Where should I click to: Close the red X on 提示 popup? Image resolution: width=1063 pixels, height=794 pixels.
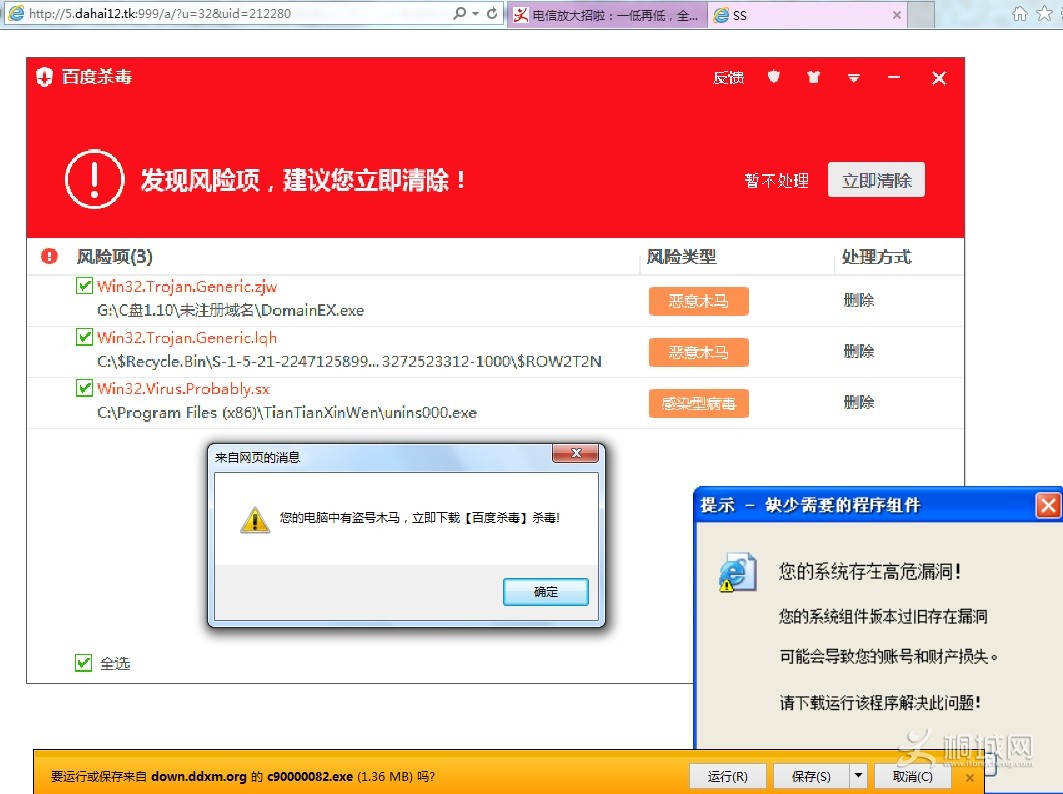tap(1047, 506)
